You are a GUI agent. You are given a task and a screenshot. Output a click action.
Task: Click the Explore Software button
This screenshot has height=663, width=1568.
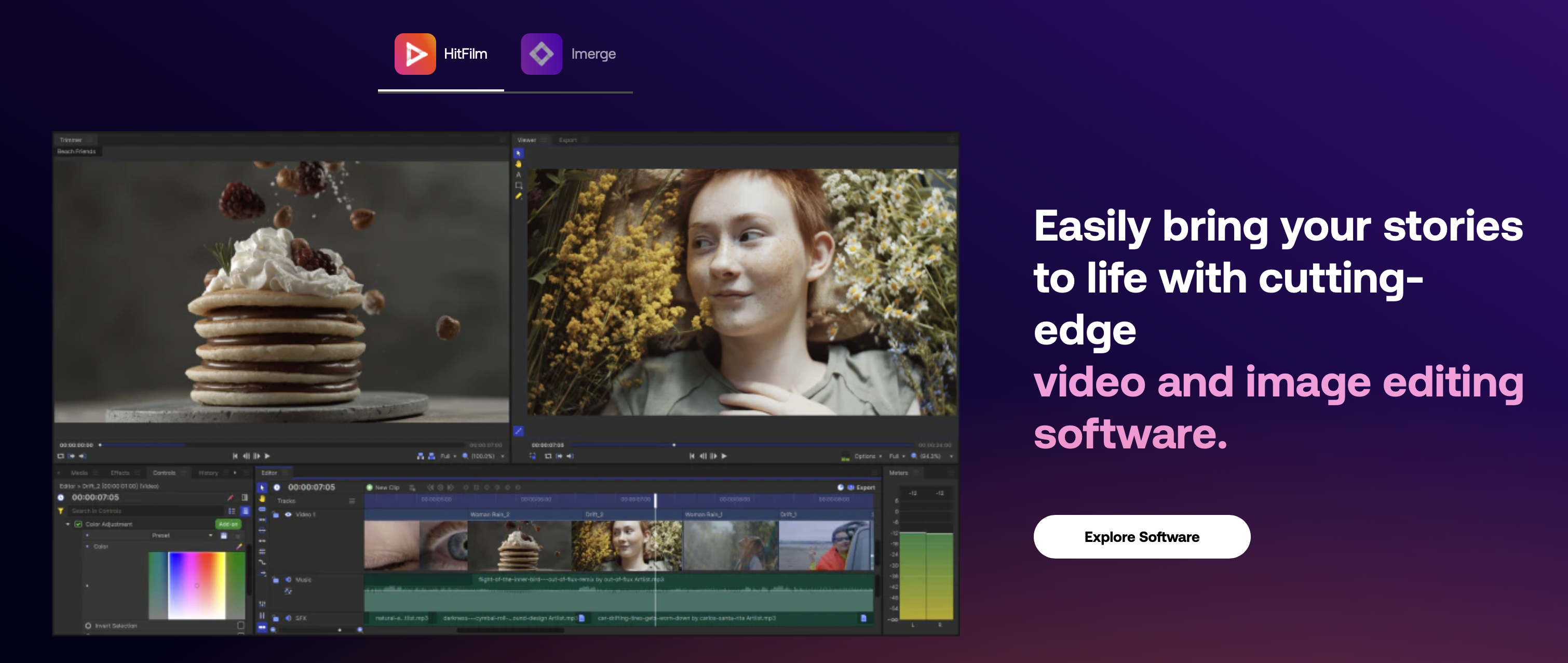pyautogui.click(x=1141, y=536)
